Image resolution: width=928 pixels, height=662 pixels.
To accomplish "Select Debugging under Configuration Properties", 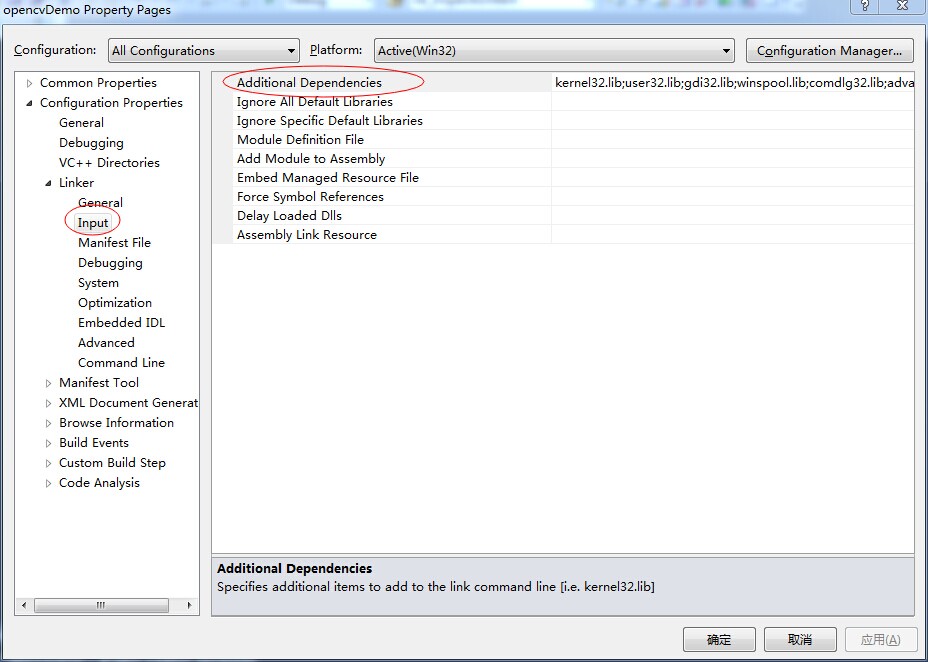I will click(91, 143).
